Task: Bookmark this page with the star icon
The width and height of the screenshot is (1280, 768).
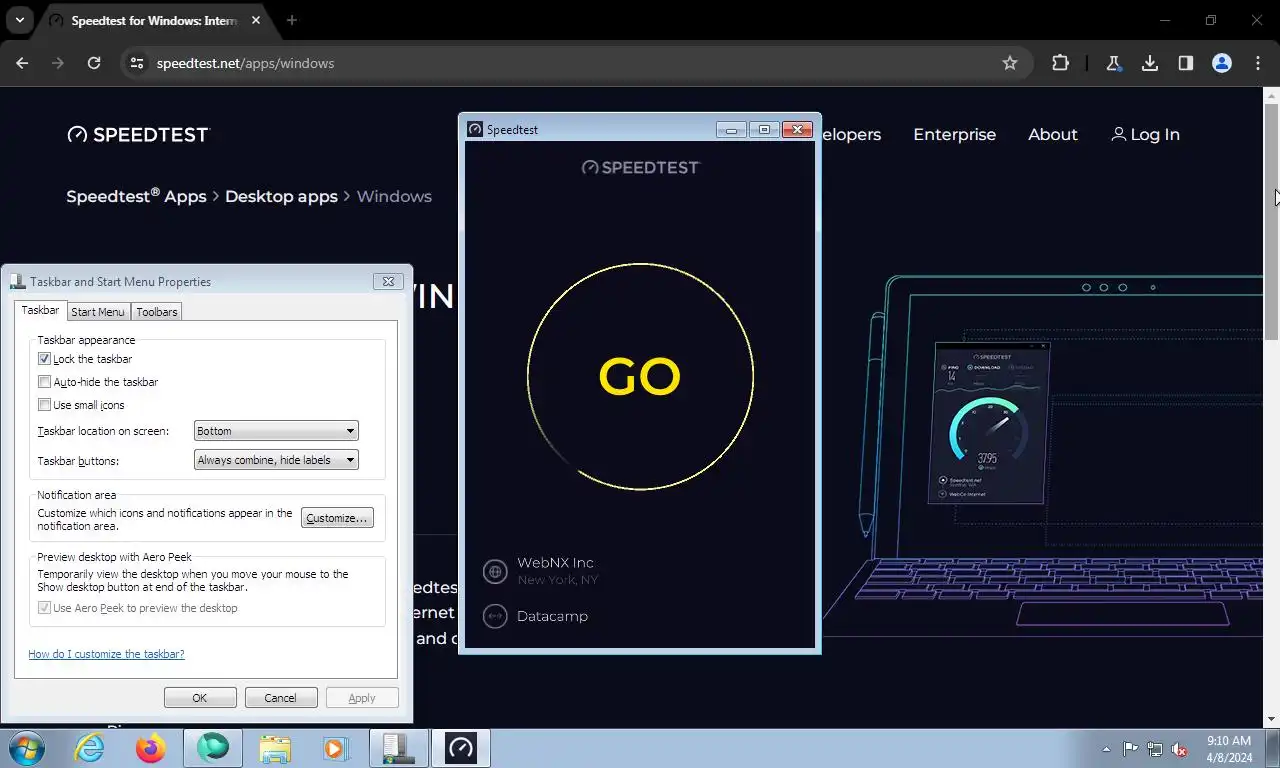Action: point(1010,63)
